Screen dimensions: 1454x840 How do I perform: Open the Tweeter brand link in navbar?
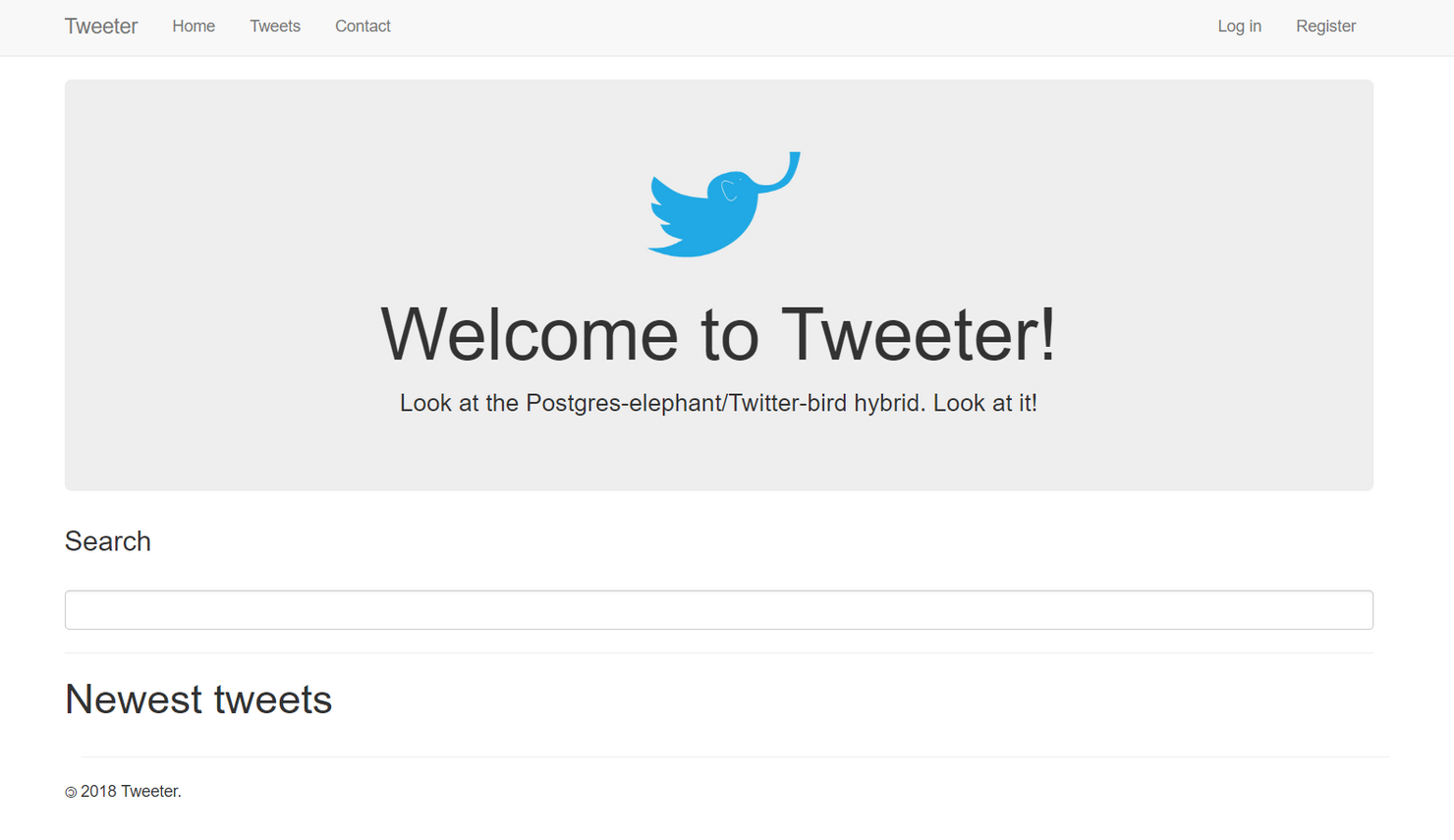(101, 27)
